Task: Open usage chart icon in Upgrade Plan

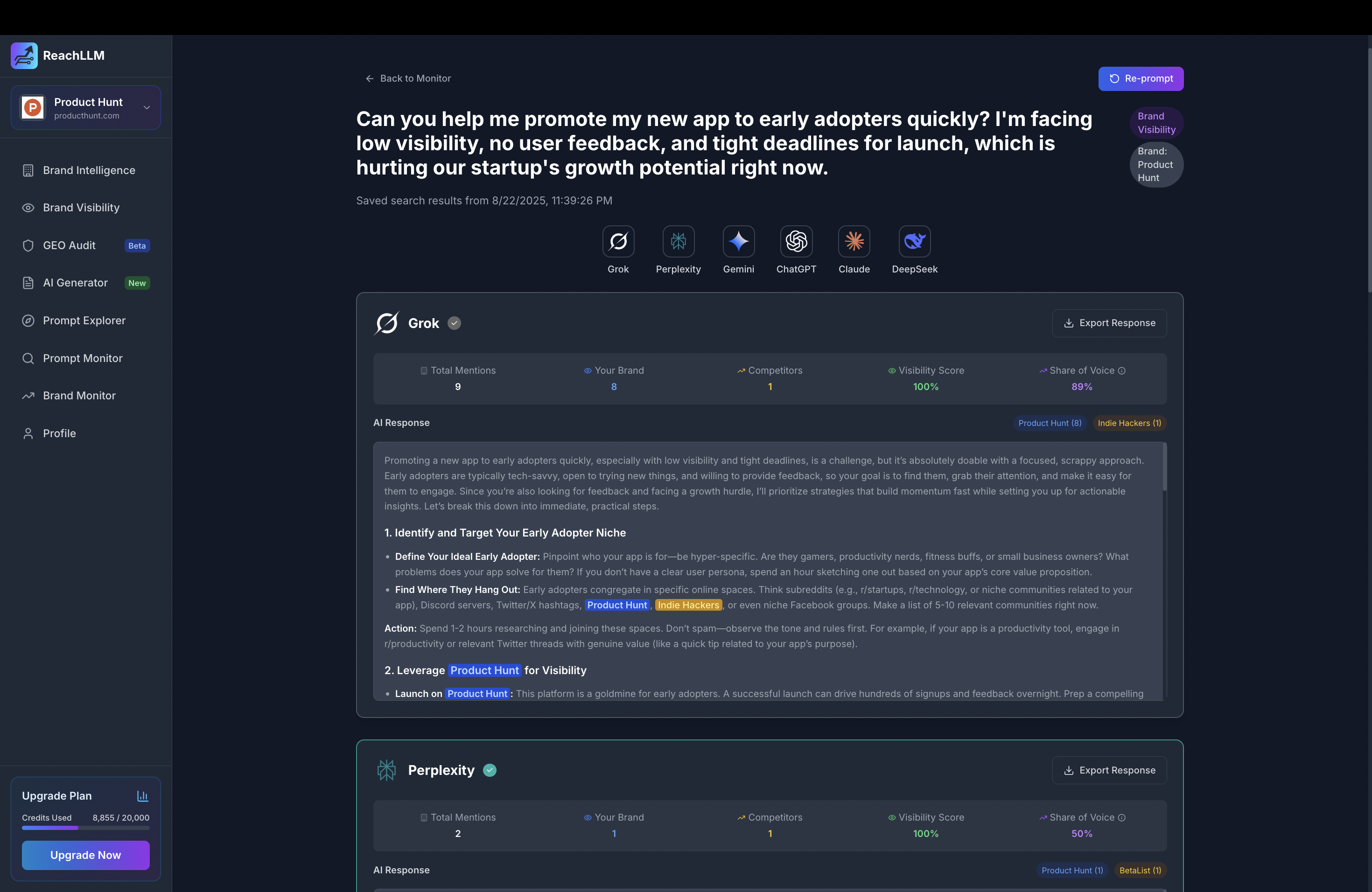Action: point(142,796)
